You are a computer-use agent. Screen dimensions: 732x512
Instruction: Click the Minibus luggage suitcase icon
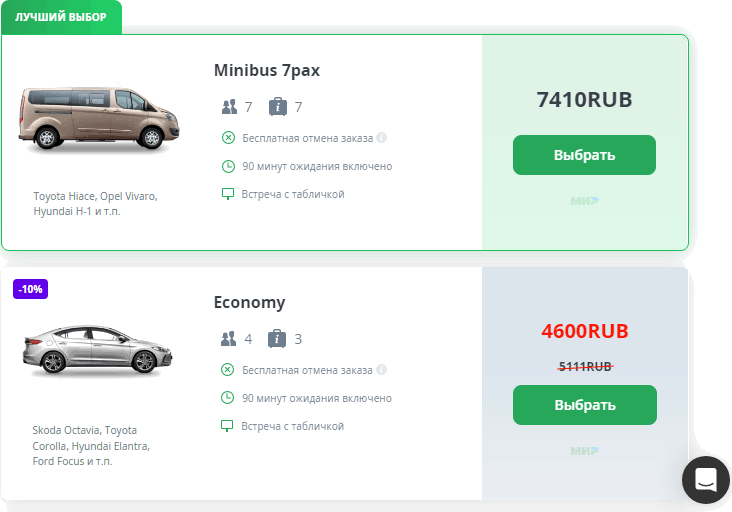[278, 107]
